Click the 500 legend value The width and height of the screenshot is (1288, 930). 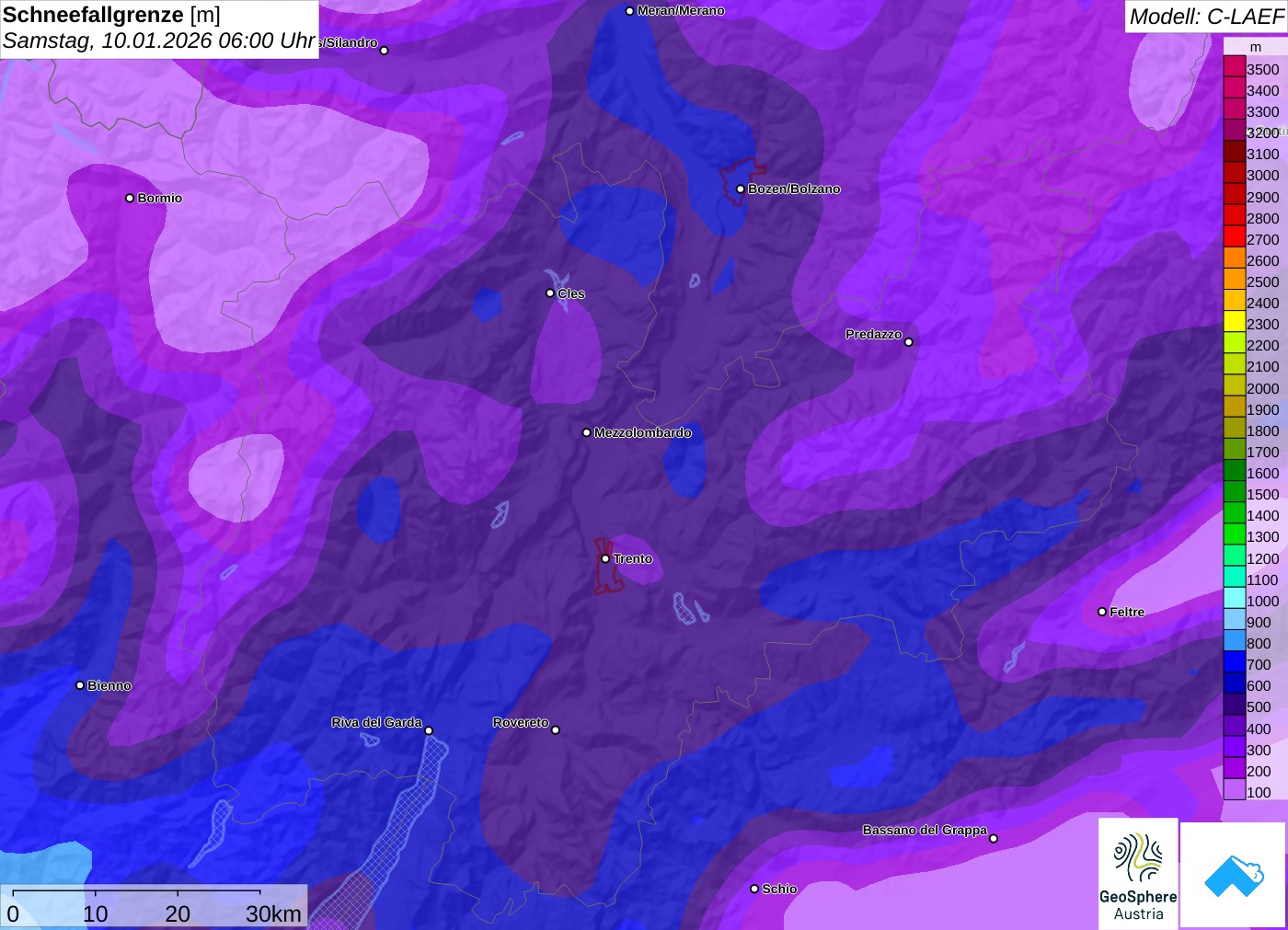point(1259,707)
